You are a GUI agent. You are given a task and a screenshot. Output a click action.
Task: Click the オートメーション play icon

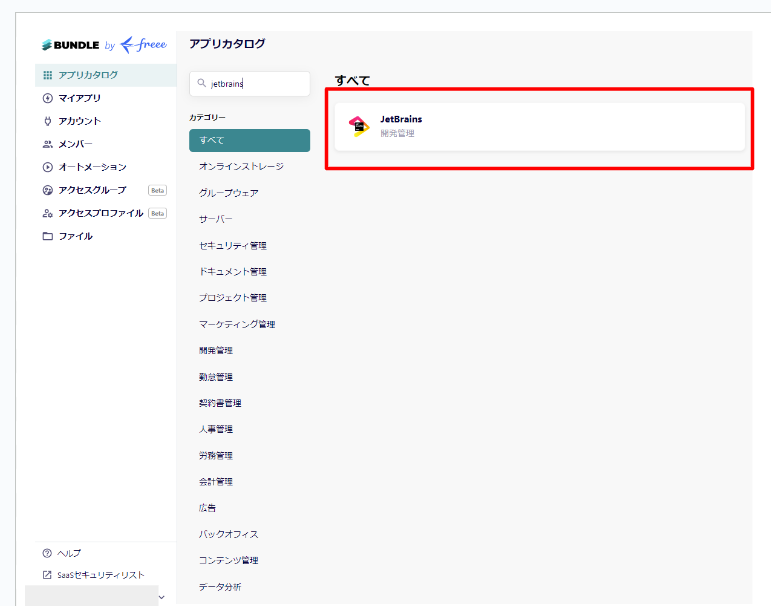48,167
